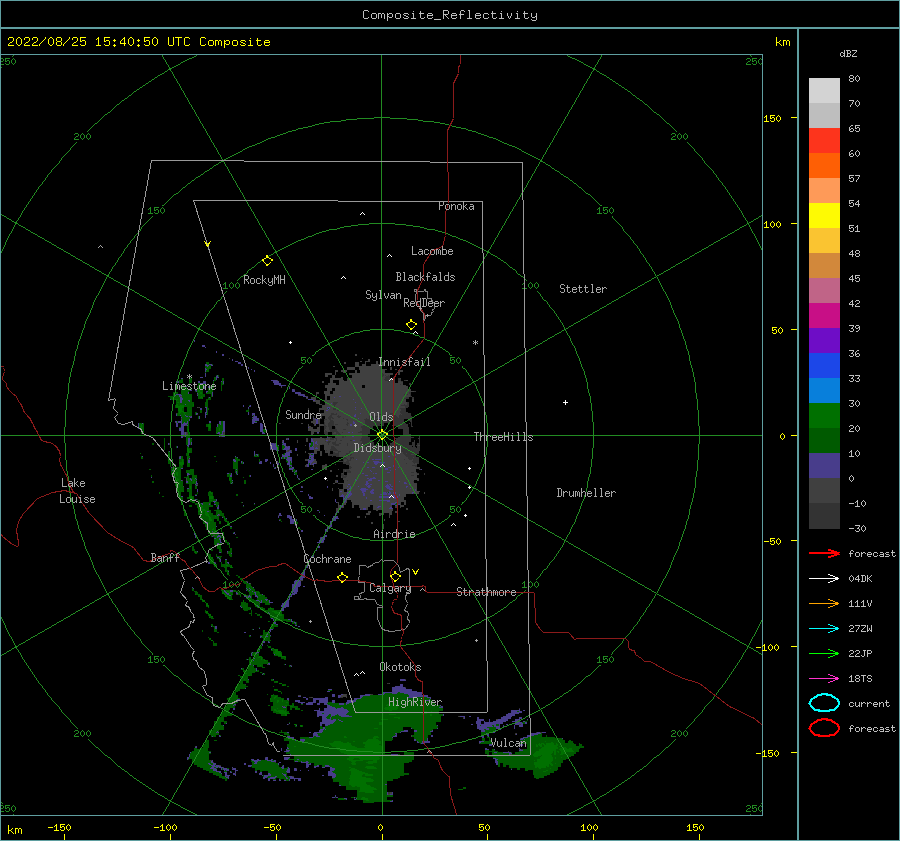This screenshot has height=841, width=900.
Task: Select the Vulcan label
Action: [x=508, y=743]
